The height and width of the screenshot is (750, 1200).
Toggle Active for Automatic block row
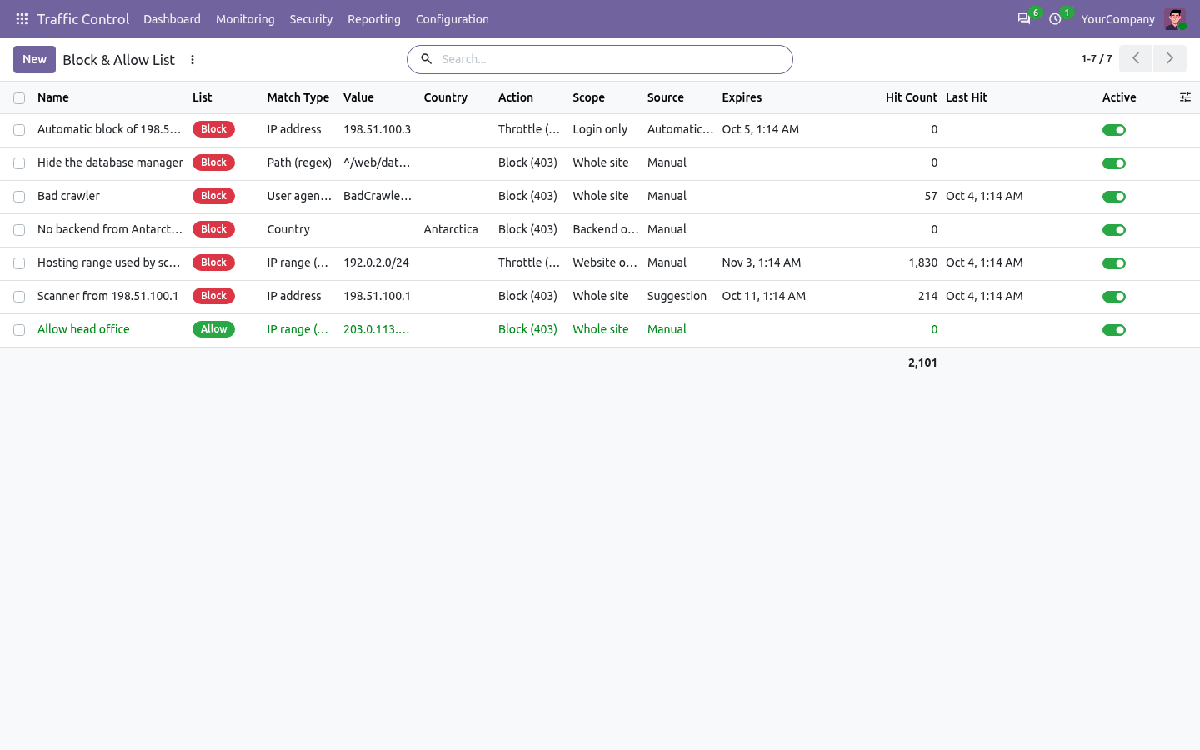point(1114,130)
